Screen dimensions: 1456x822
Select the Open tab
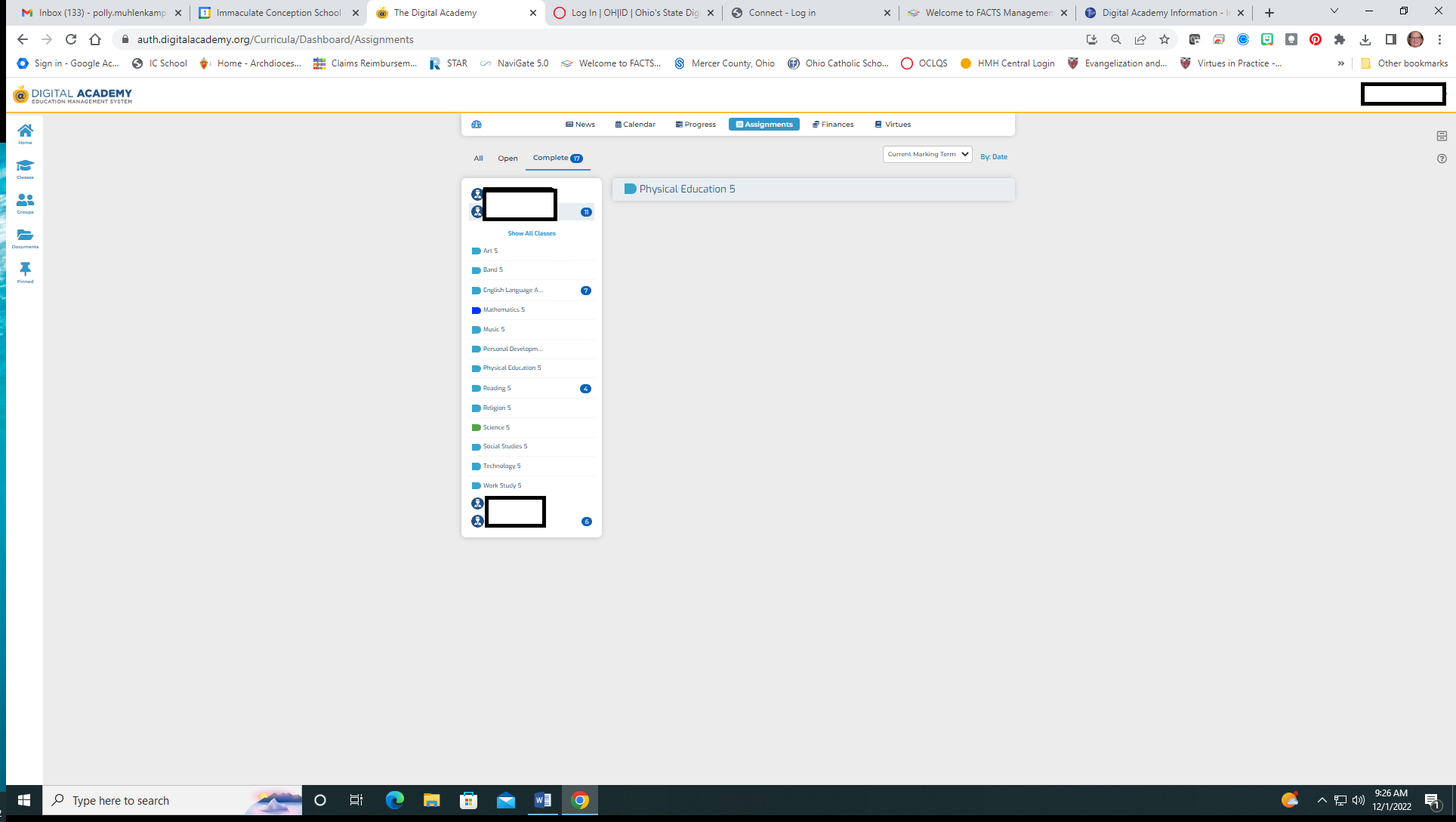(x=508, y=157)
